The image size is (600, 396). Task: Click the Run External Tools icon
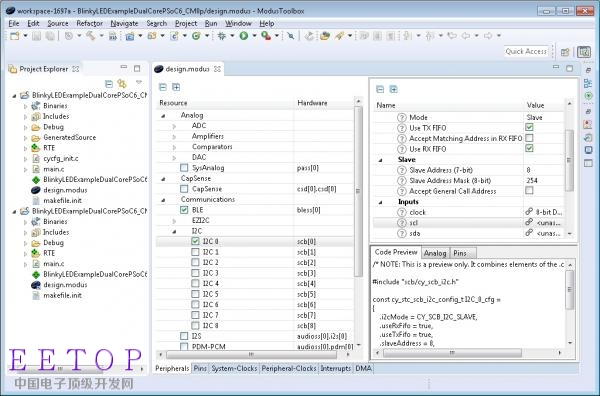point(266,36)
